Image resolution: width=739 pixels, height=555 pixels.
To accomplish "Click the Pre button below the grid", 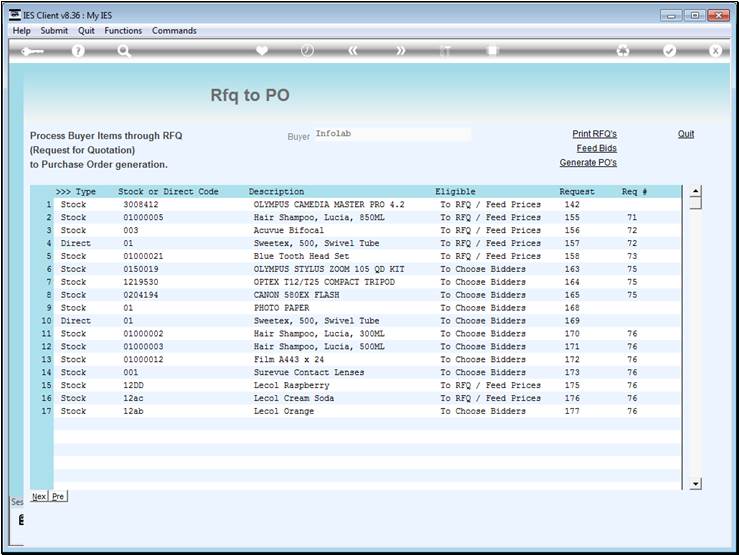I will [58, 496].
